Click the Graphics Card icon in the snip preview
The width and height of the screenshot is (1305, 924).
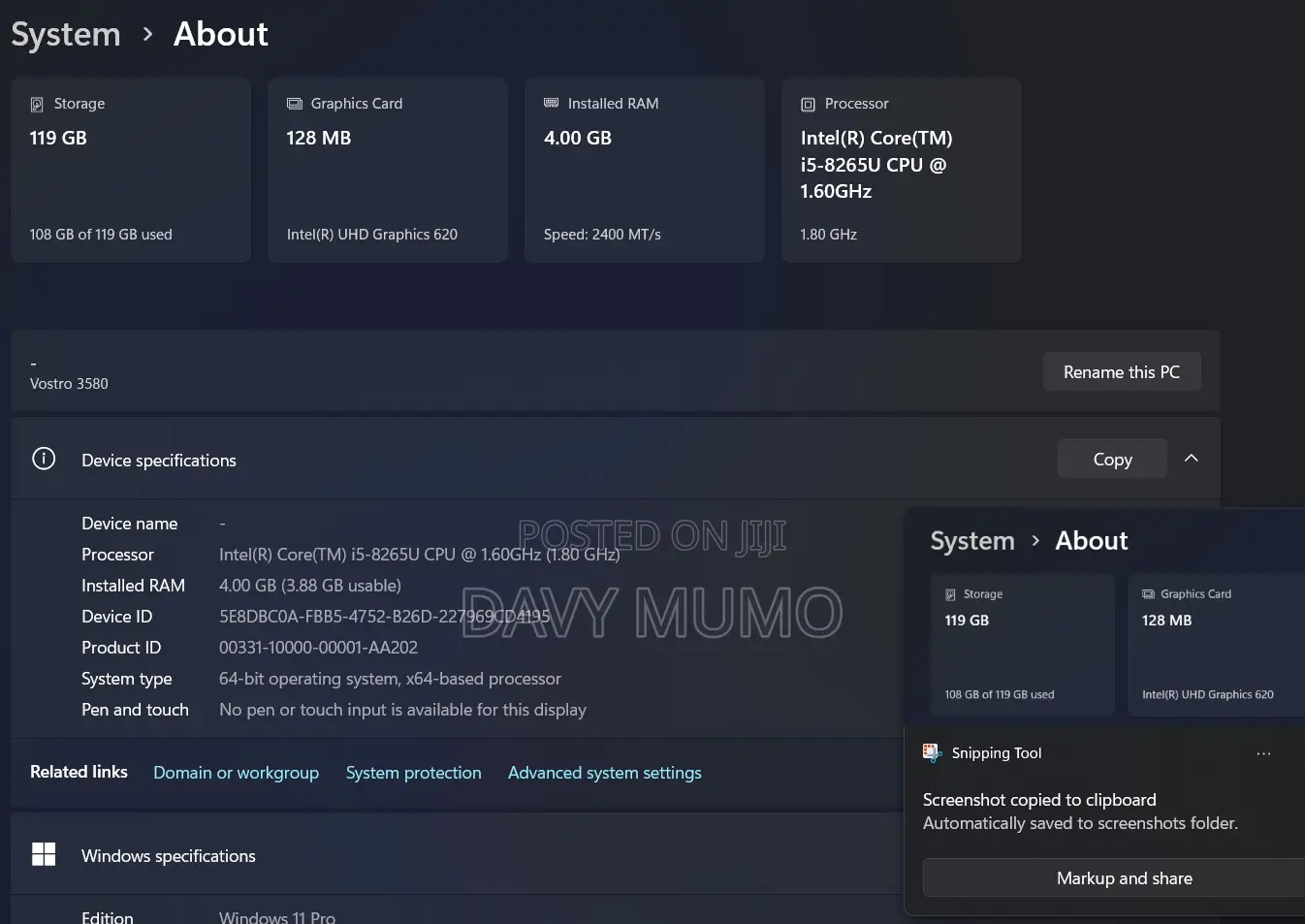[1148, 594]
